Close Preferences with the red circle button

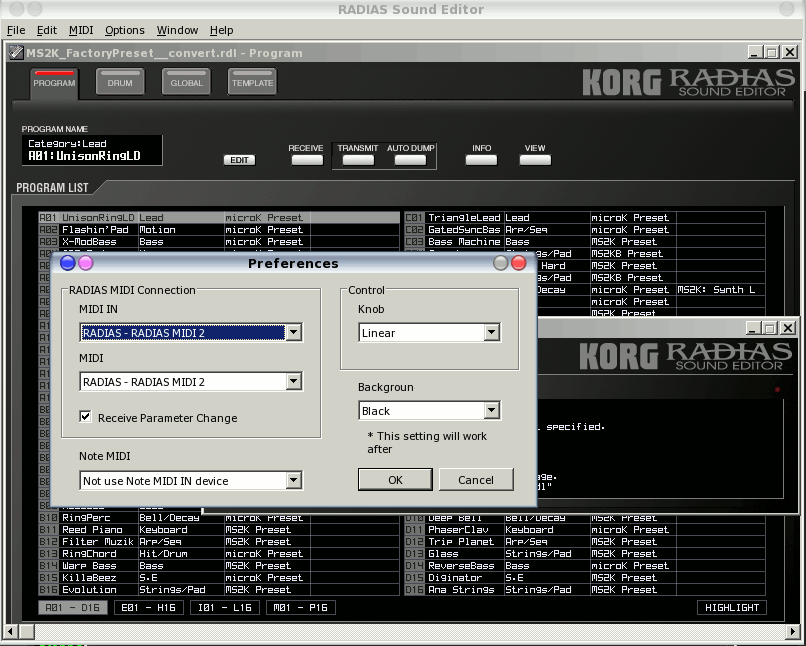click(x=519, y=263)
